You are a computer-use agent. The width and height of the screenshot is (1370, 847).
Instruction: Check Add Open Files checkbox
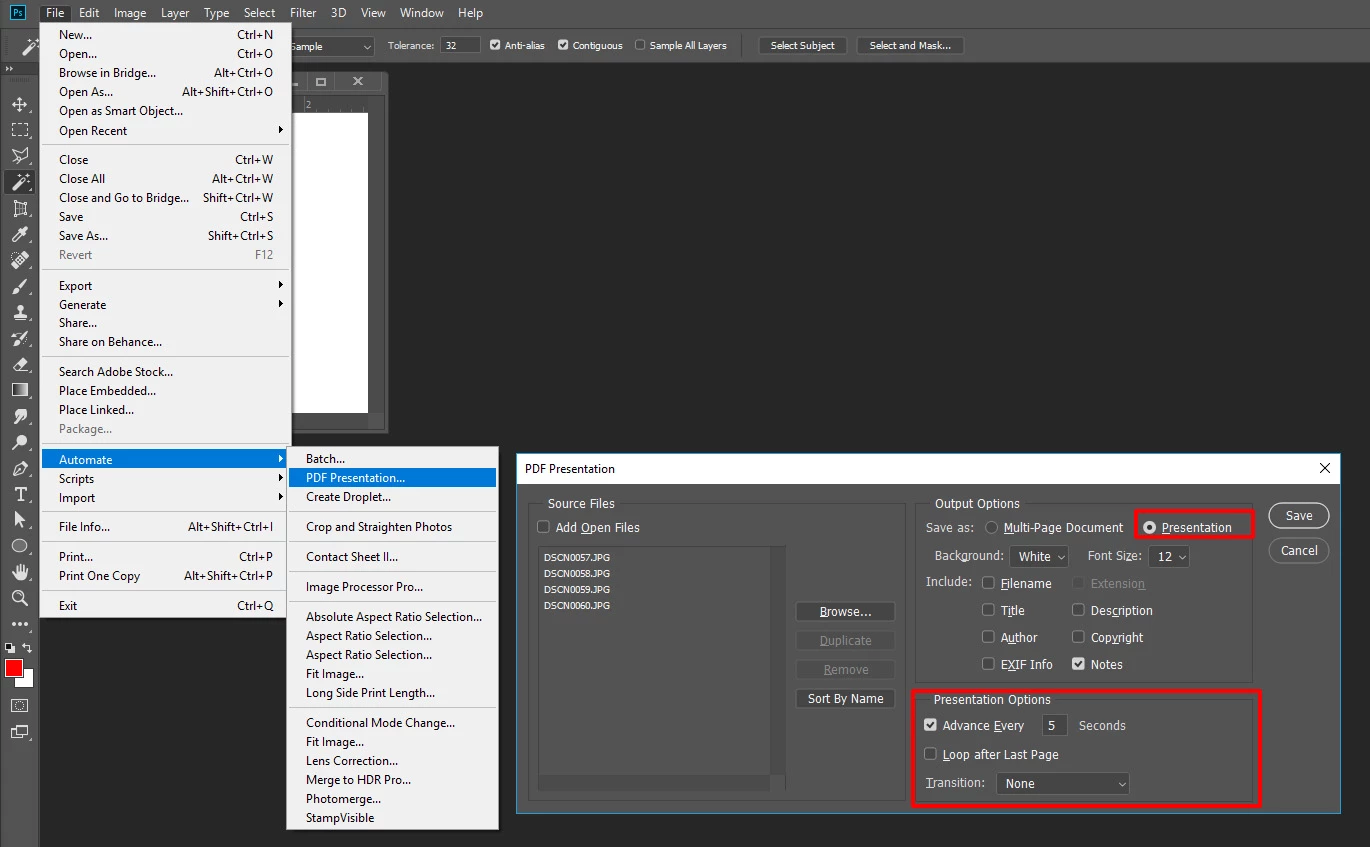point(543,527)
